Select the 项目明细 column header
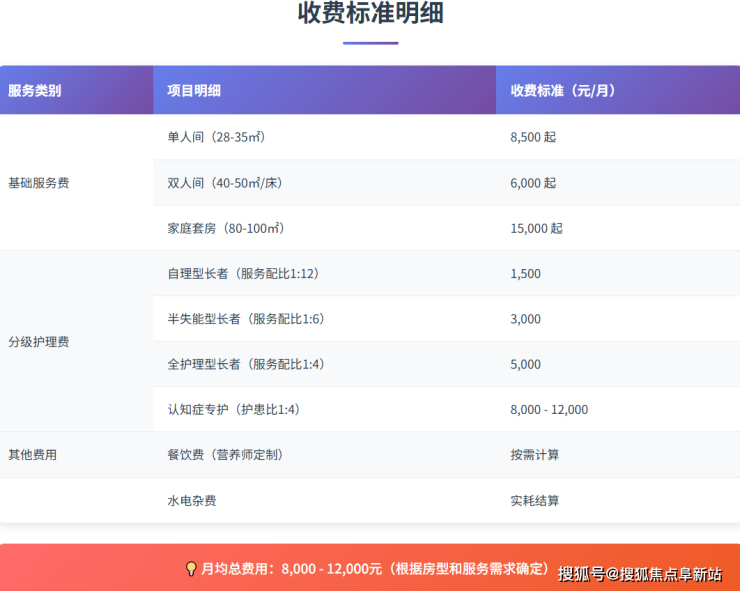The image size is (740, 591). tap(194, 90)
